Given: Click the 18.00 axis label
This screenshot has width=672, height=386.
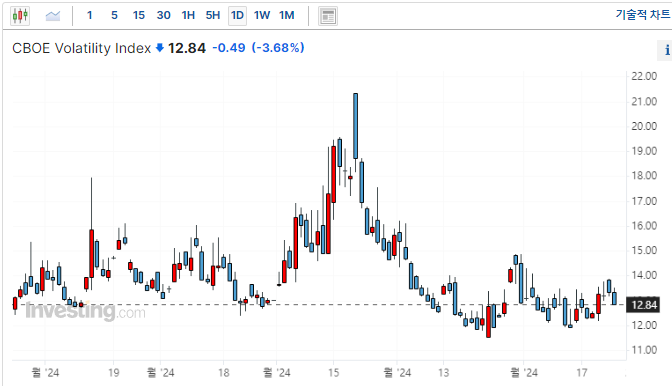Looking at the screenshot, I should [644, 176].
